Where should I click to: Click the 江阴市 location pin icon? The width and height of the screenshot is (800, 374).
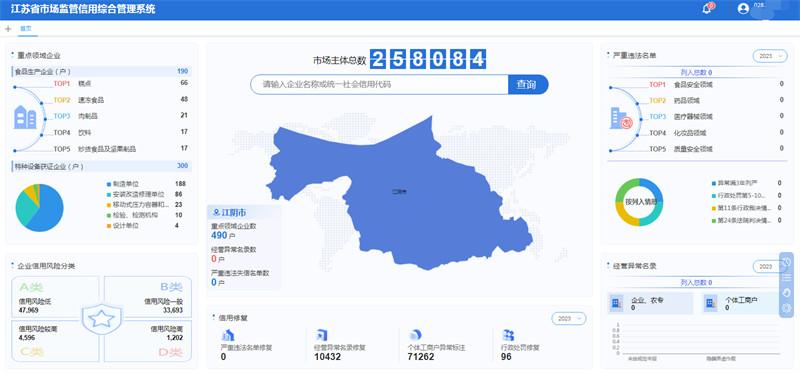pyautogui.click(x=216, y=212)
